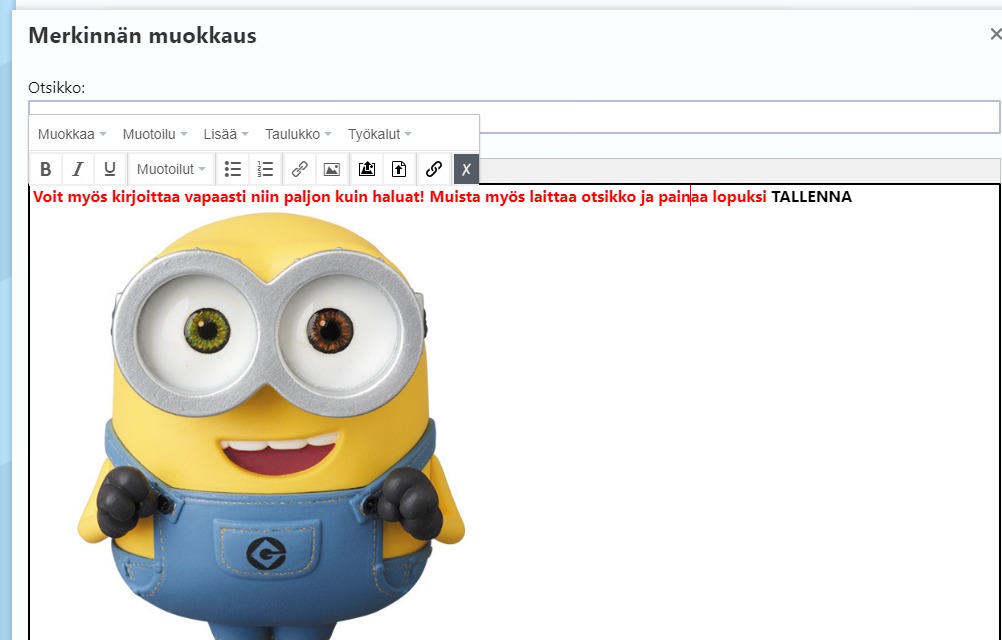Open the Muokkaa menu

point(72,134)
